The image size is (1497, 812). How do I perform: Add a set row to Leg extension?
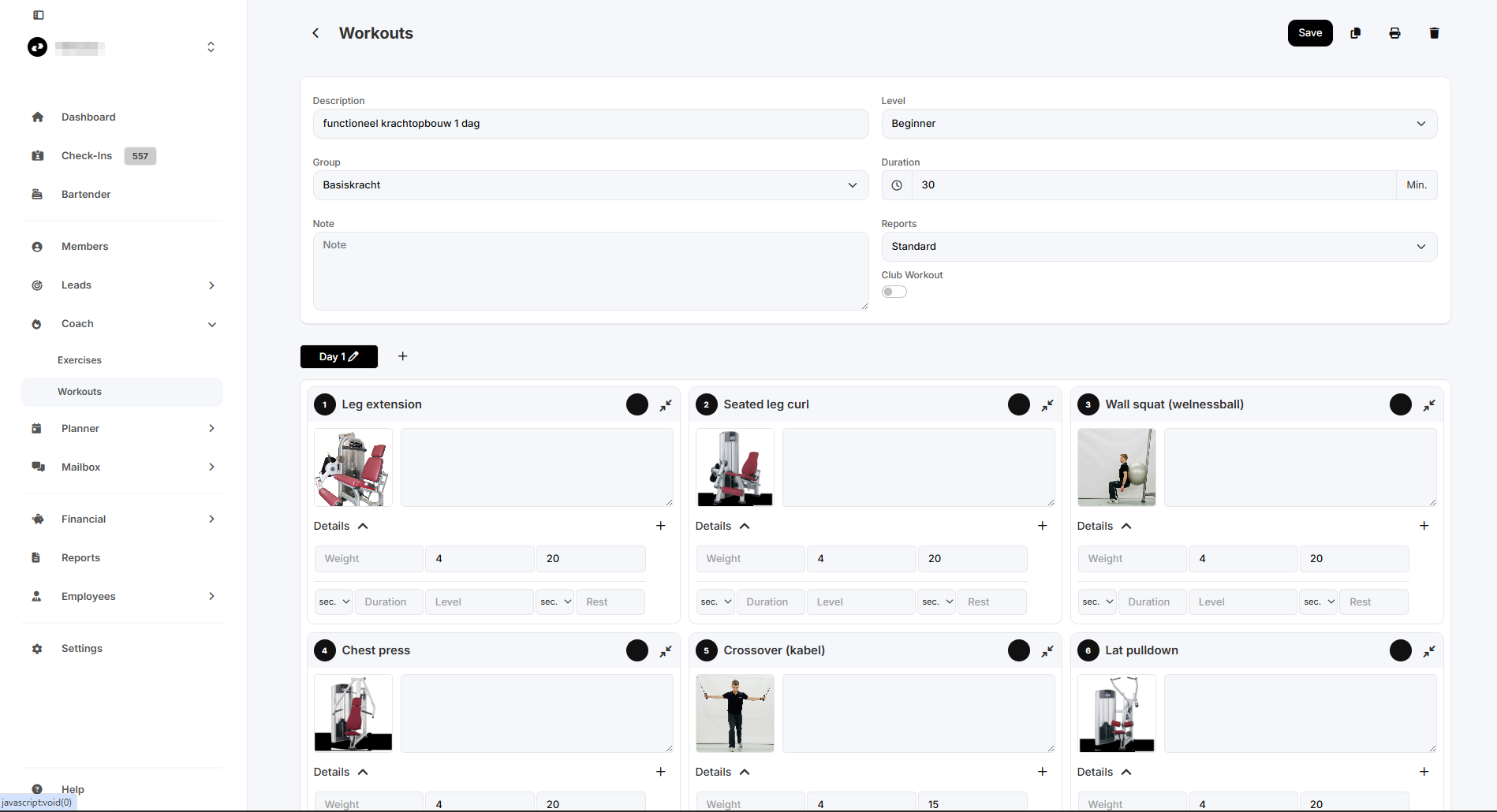coord(661,526)
